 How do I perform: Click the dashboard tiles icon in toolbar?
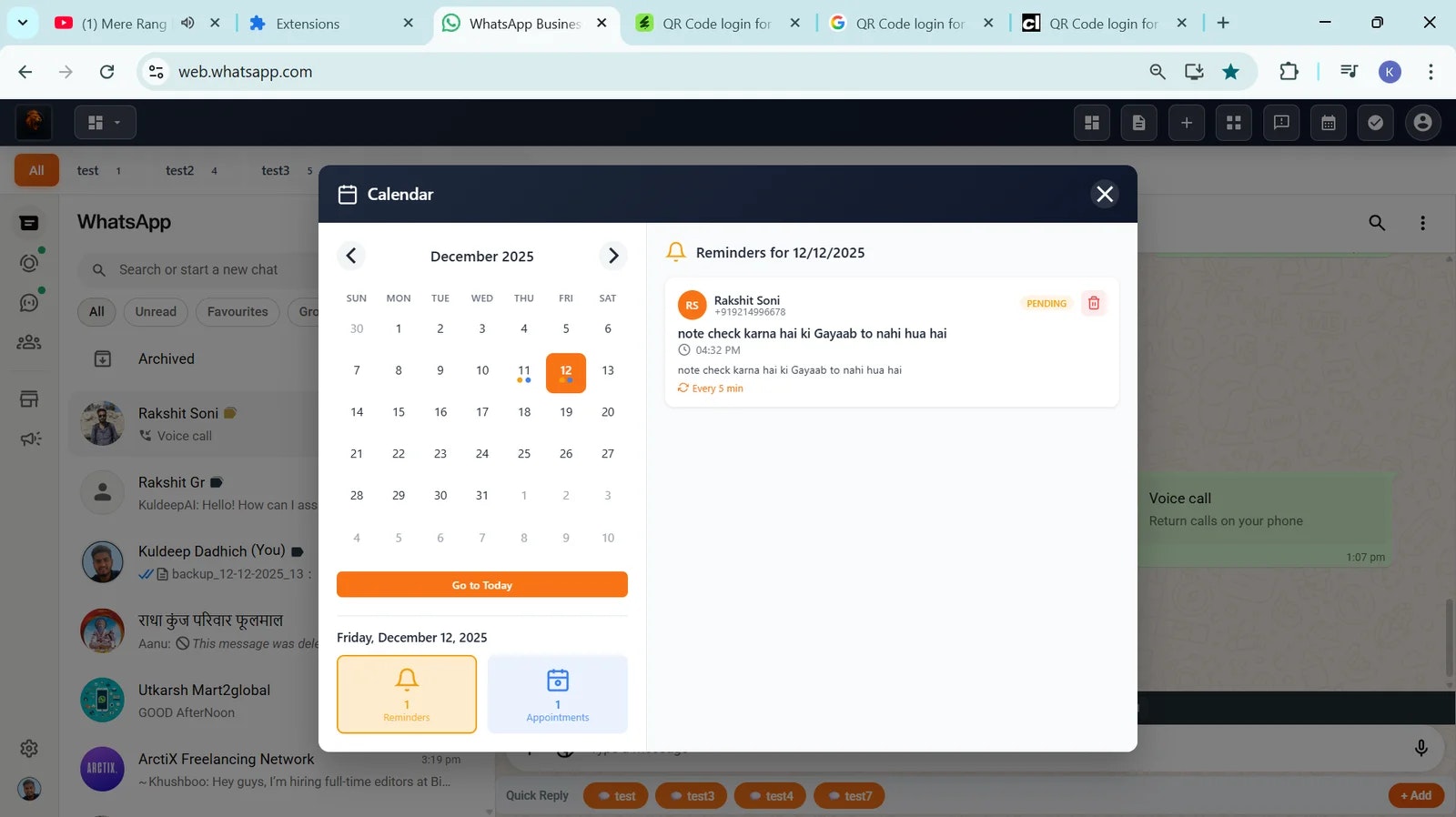1092,122
